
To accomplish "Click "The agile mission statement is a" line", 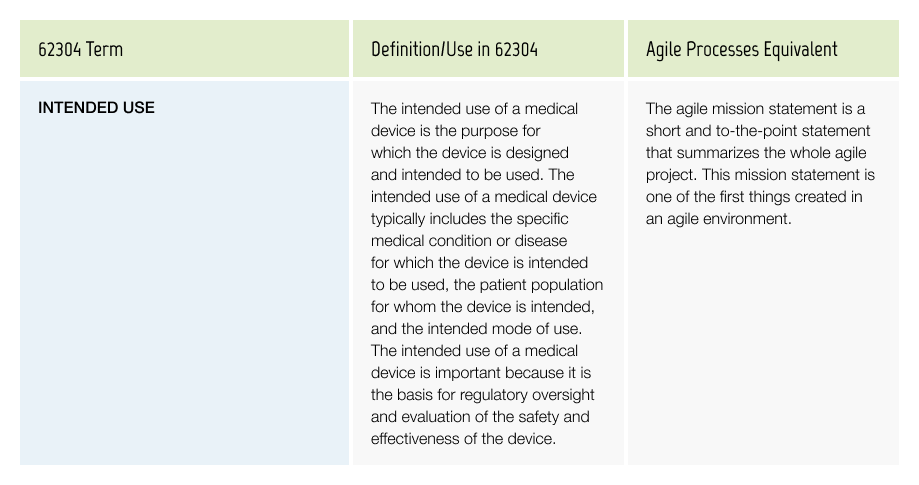I will pyautogui.click(x=755, y=109).
